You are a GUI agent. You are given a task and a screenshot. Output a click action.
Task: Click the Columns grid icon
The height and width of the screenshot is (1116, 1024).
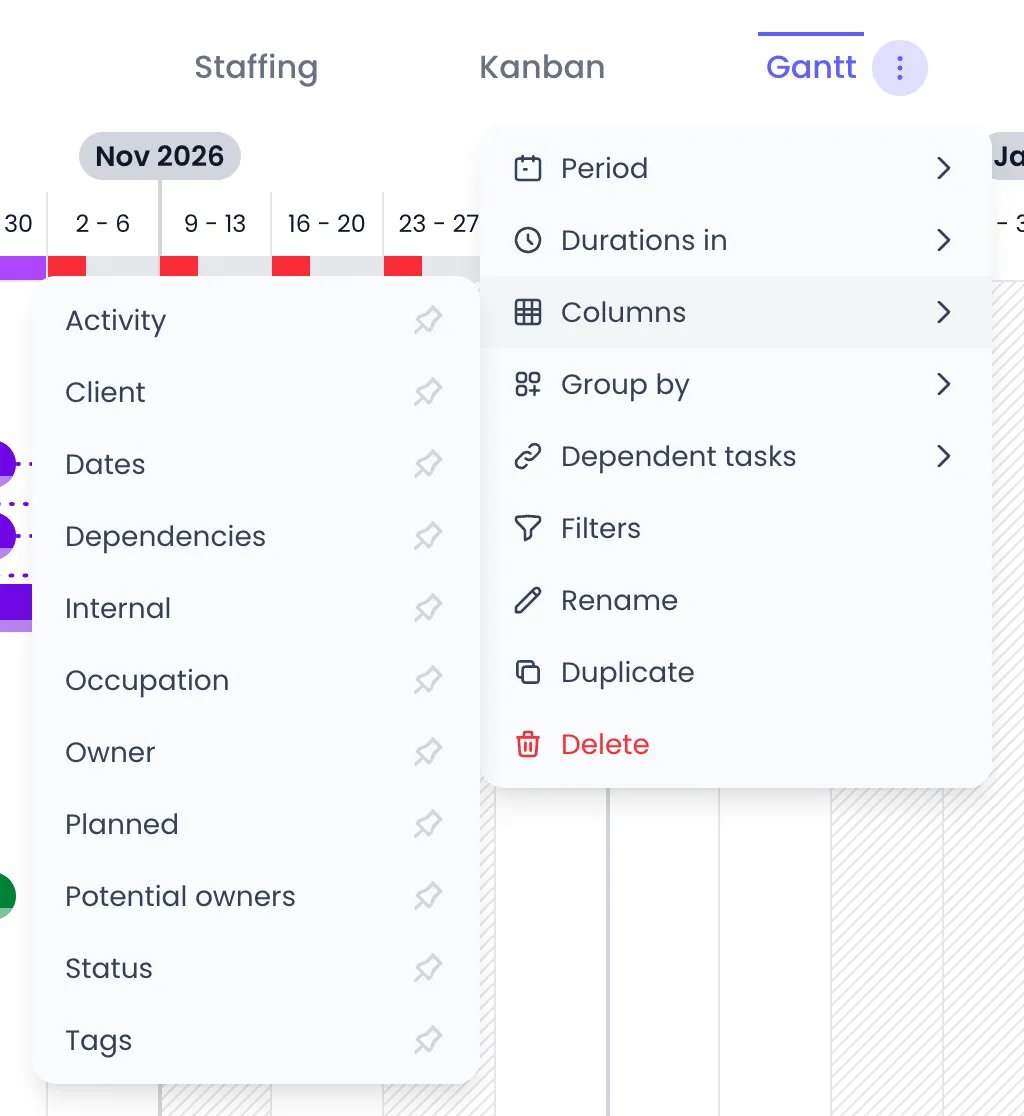tap(527, 312)
